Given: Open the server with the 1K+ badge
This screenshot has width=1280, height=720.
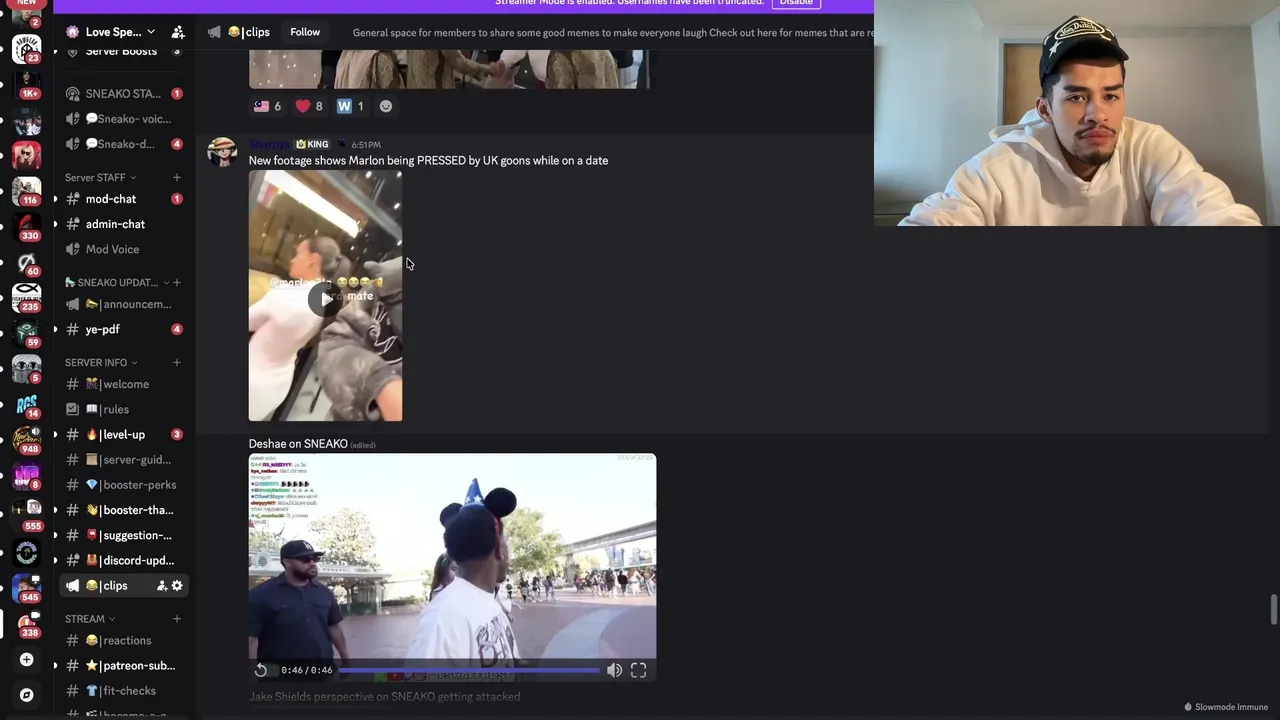Looking at the screenshot, I should (x=27, y=83).
